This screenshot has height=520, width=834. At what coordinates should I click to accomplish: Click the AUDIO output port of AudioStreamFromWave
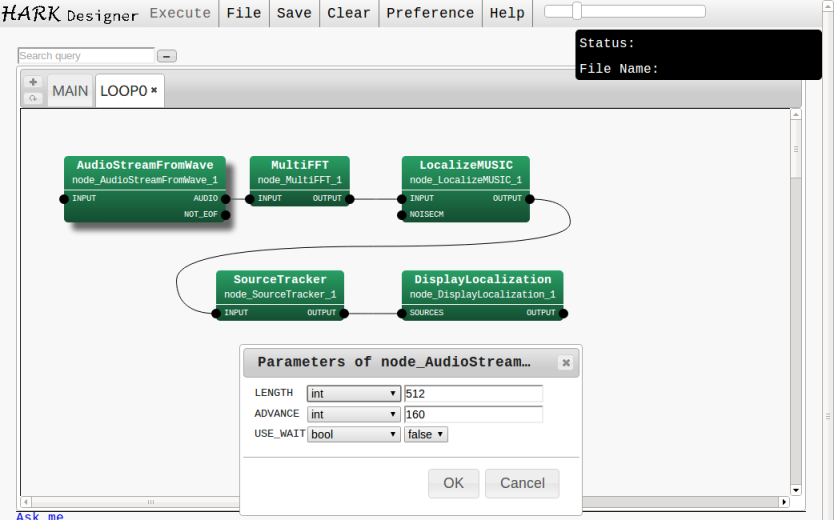225,199
